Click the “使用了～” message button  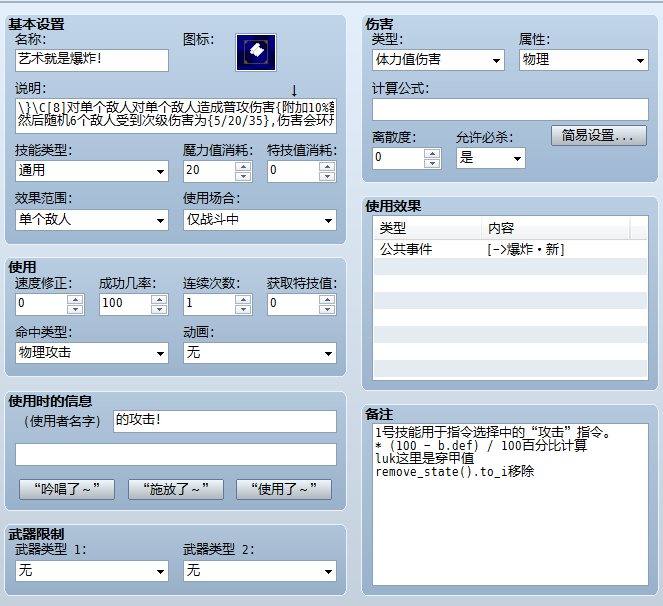[x=284, y=489]
